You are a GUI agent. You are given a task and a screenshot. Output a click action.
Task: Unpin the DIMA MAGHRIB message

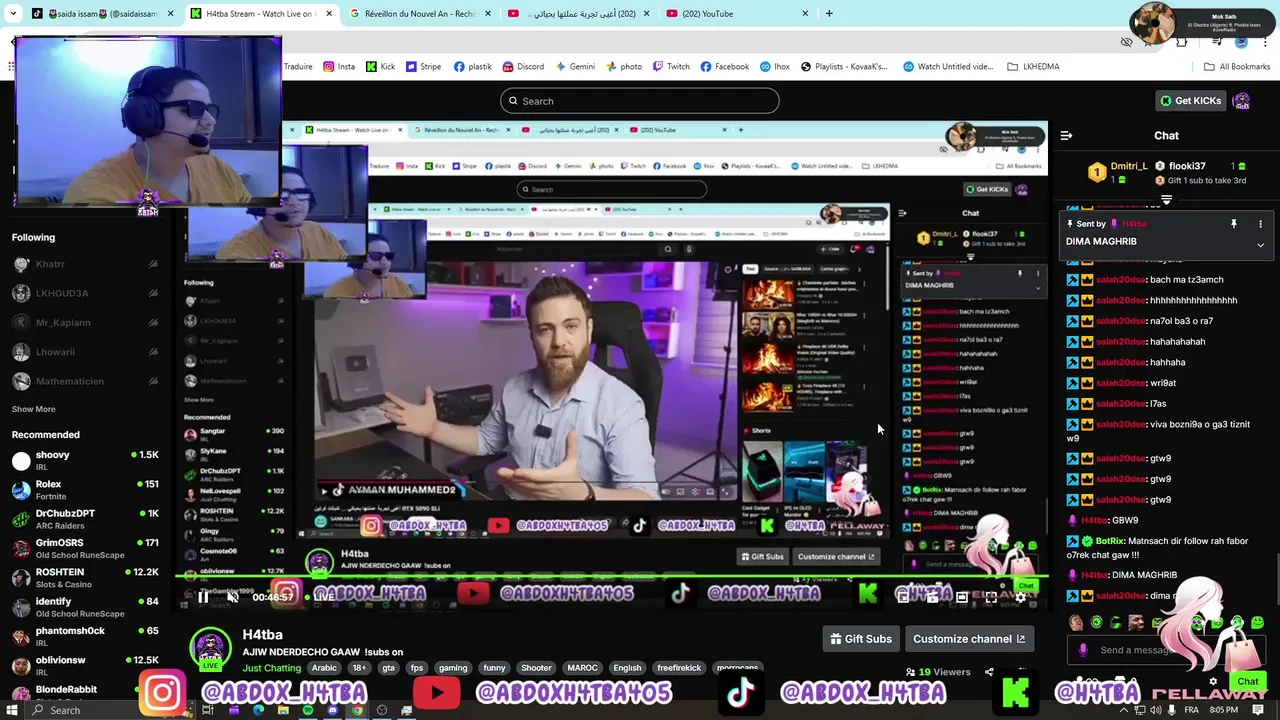coord(1234,224)
